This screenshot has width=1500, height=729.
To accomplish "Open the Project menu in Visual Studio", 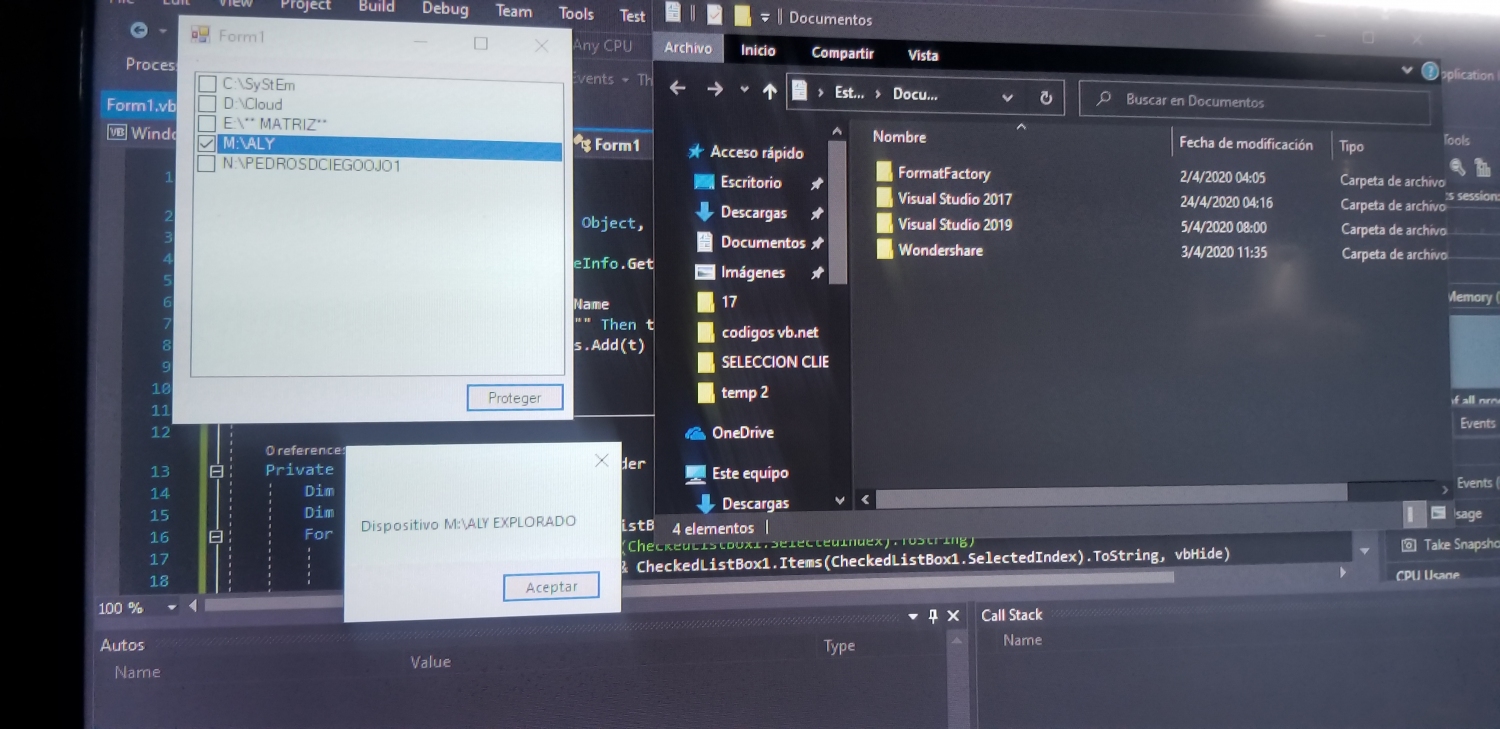I will pos(305,5).
